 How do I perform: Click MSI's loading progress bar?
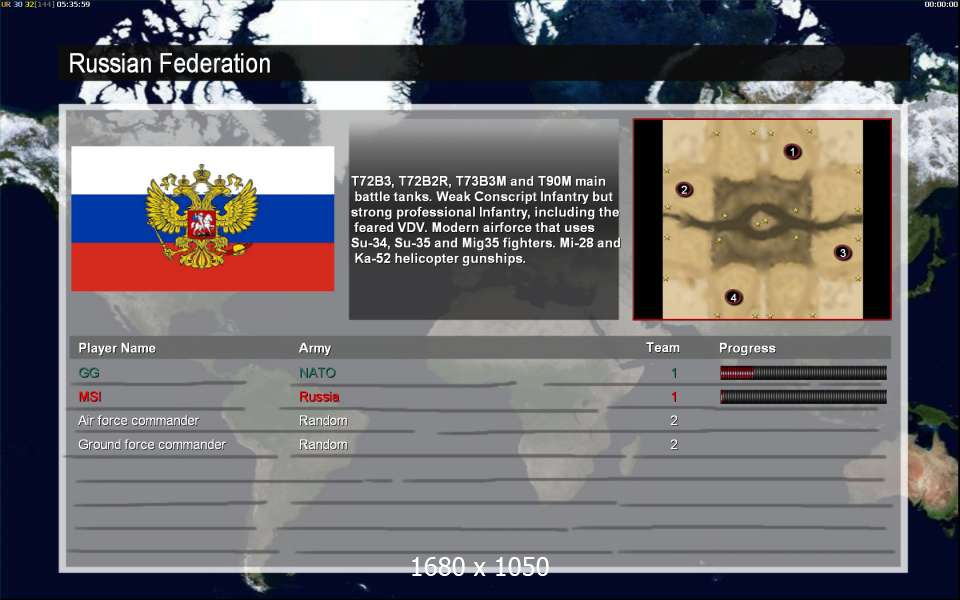tap(803, 397)
